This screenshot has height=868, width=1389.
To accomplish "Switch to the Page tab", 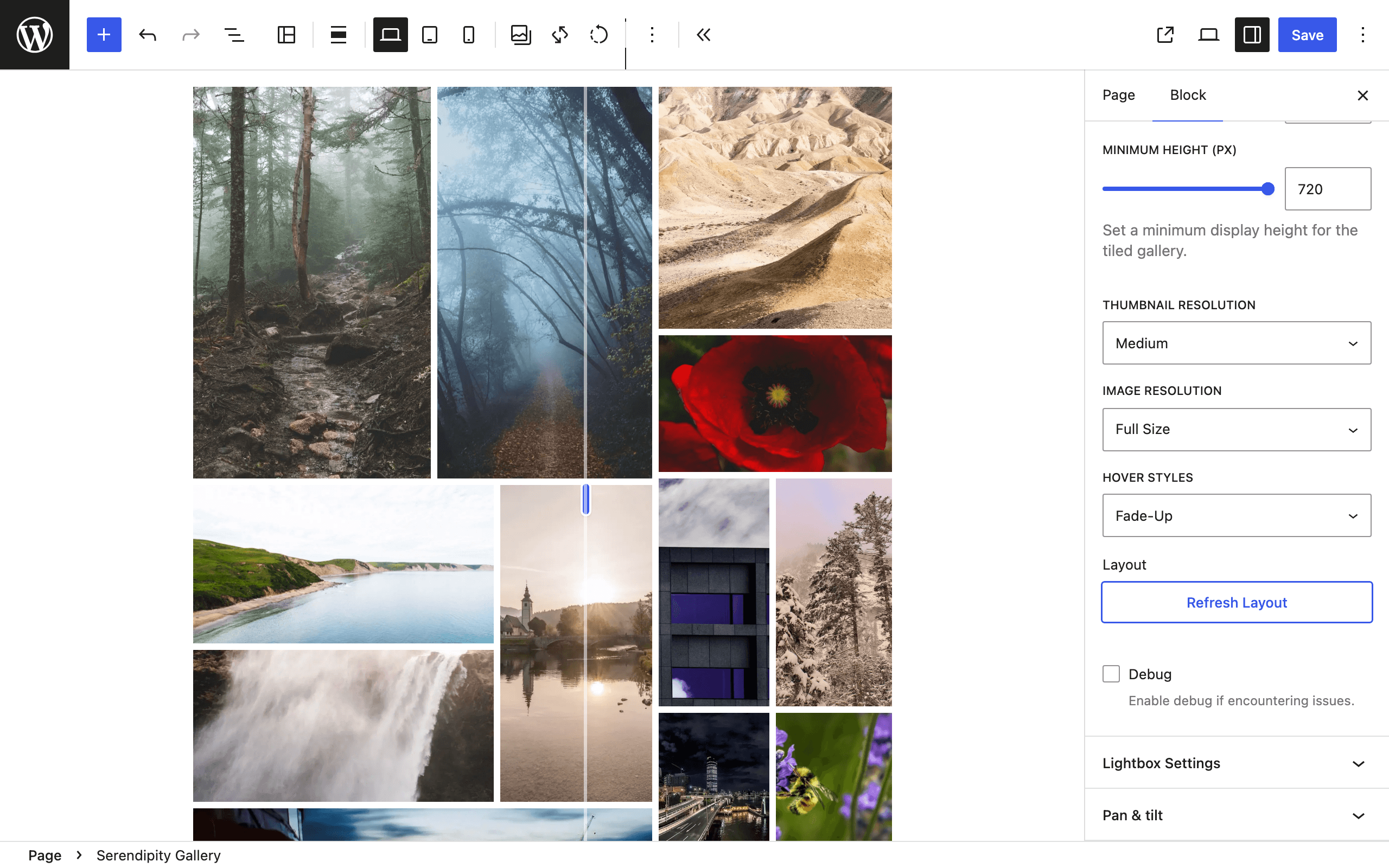I will (1119, 95).
